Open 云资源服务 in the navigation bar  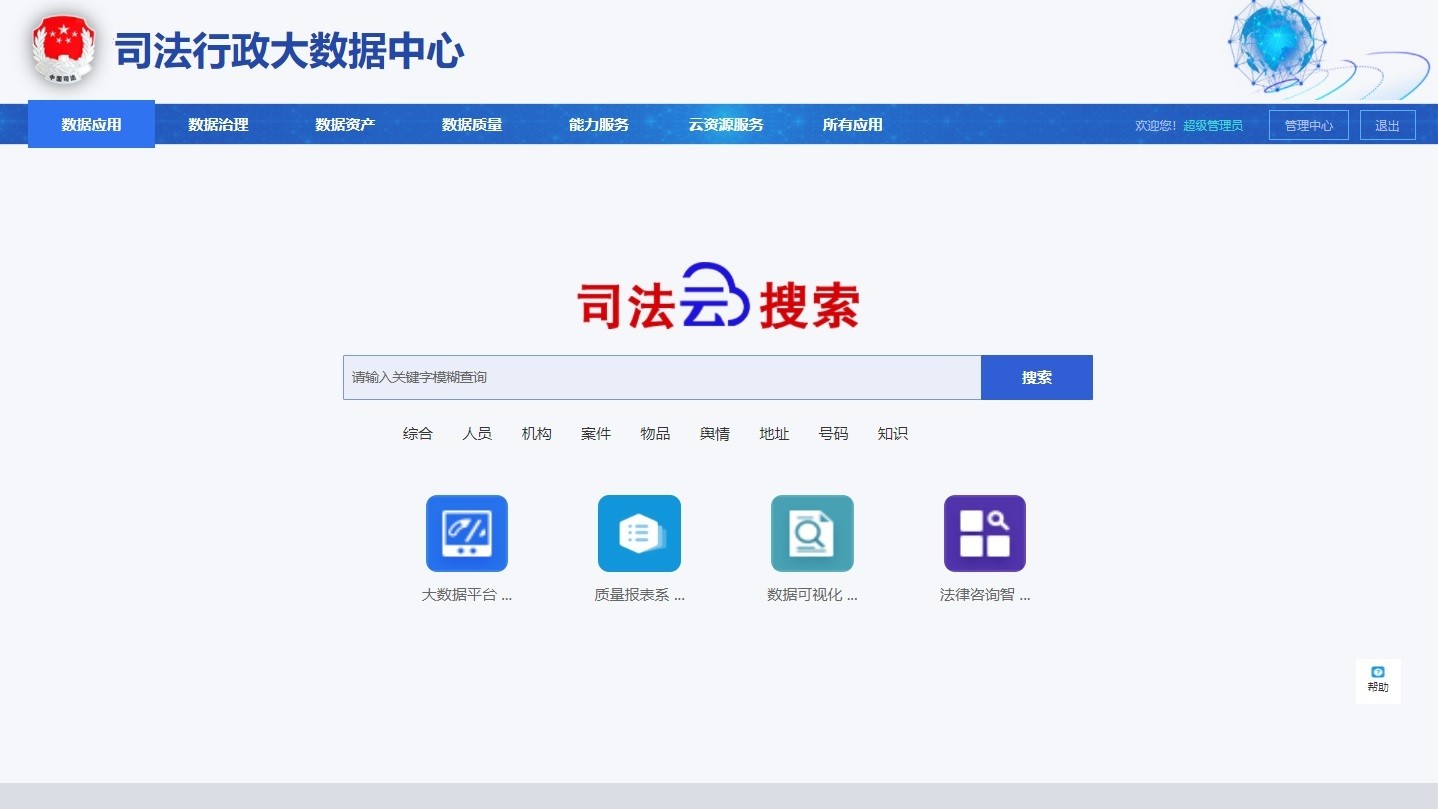click(x=726, y=125)
